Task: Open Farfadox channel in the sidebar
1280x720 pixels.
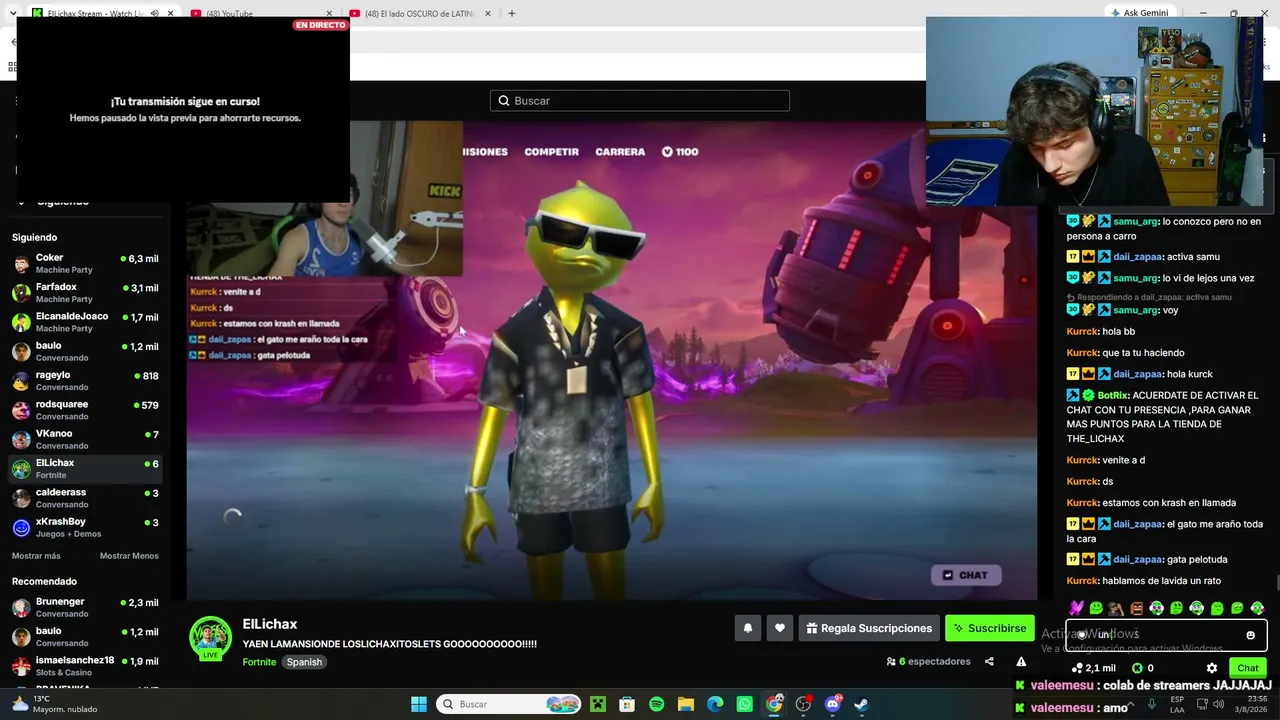Action: (85, 293)
